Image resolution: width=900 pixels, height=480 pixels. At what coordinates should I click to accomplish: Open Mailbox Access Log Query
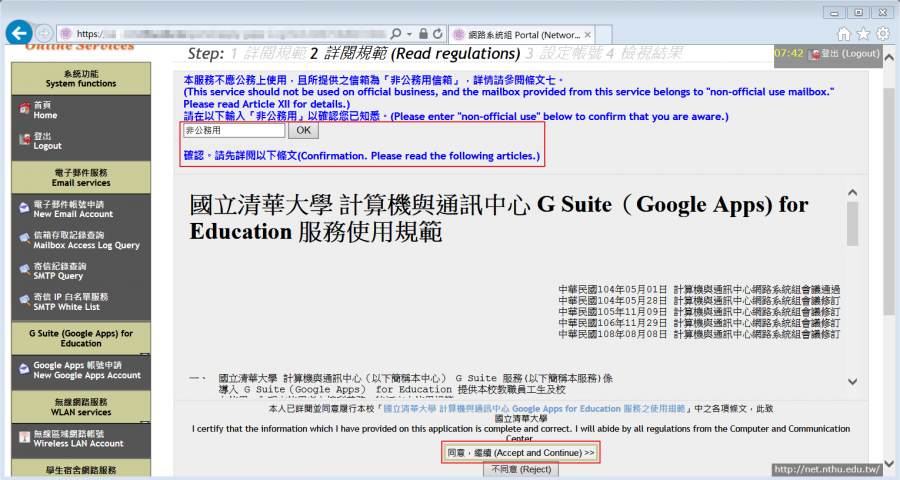point(86,240)
